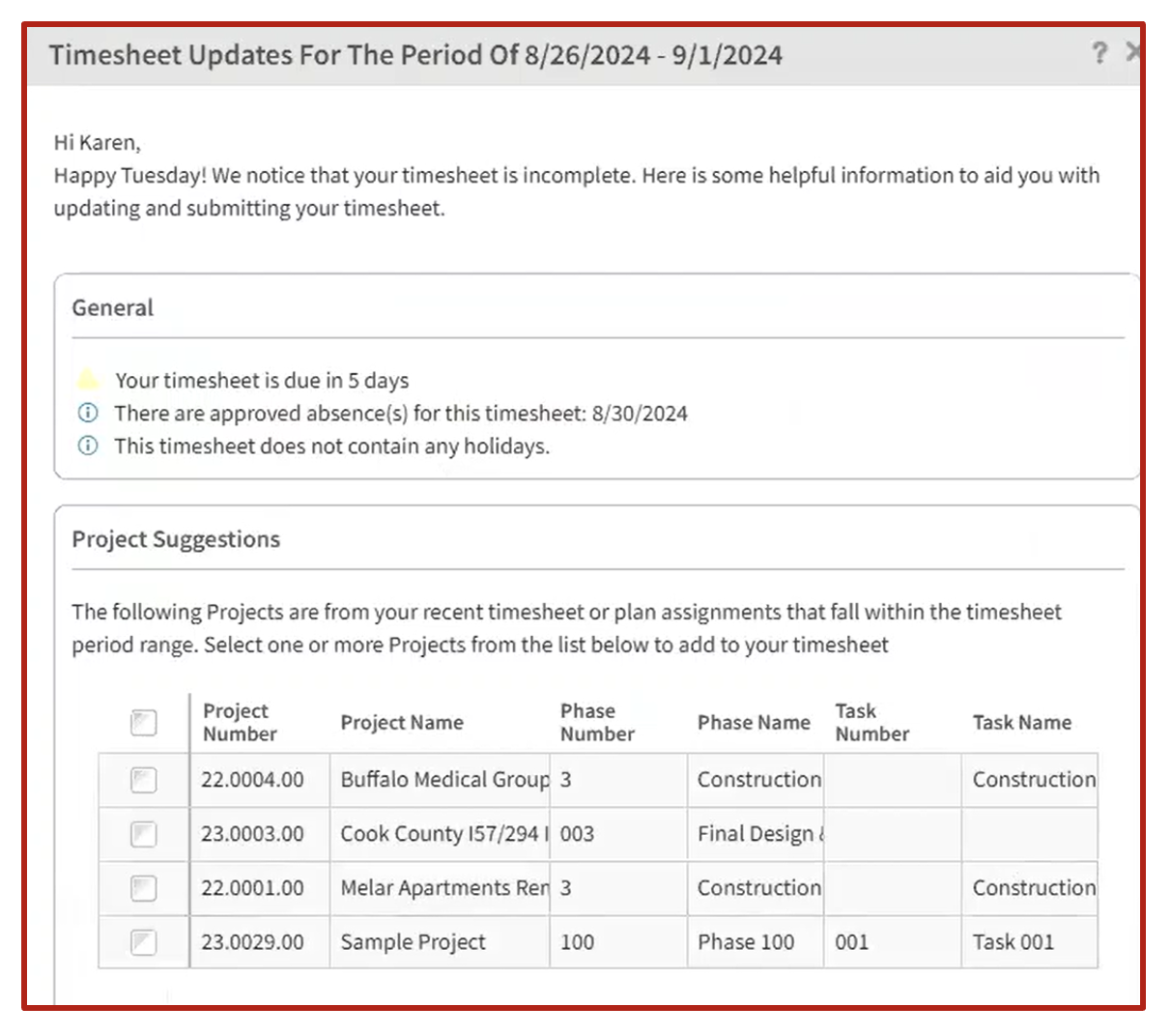1171x1036 pixels.
Task: Collapse the Project Suggestions section
Action: [x=175, y=539]
